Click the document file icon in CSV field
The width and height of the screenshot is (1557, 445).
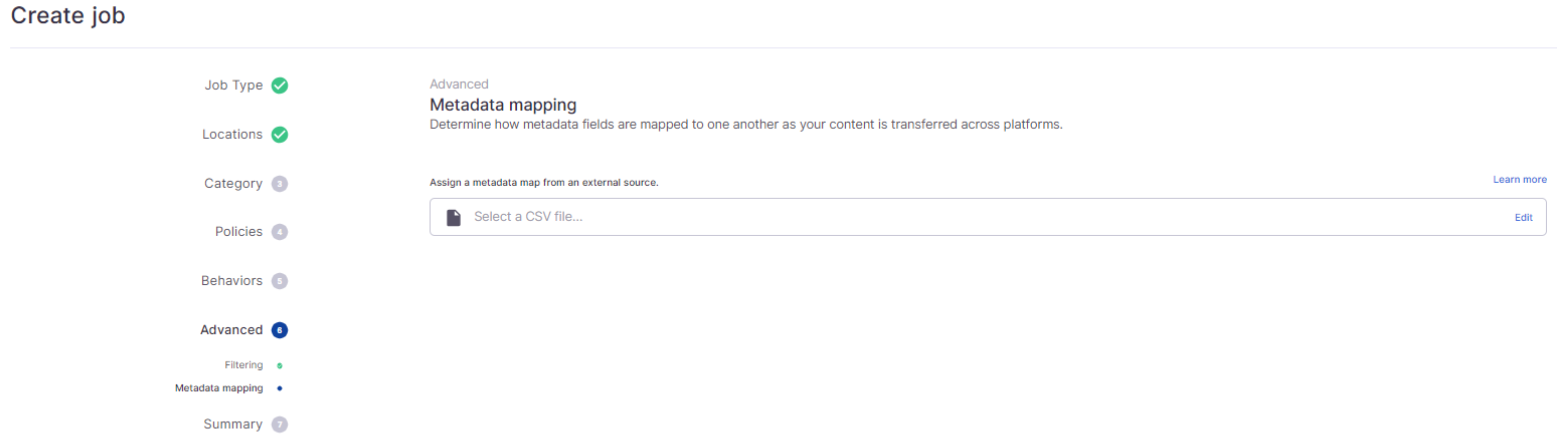click(454, 217)
